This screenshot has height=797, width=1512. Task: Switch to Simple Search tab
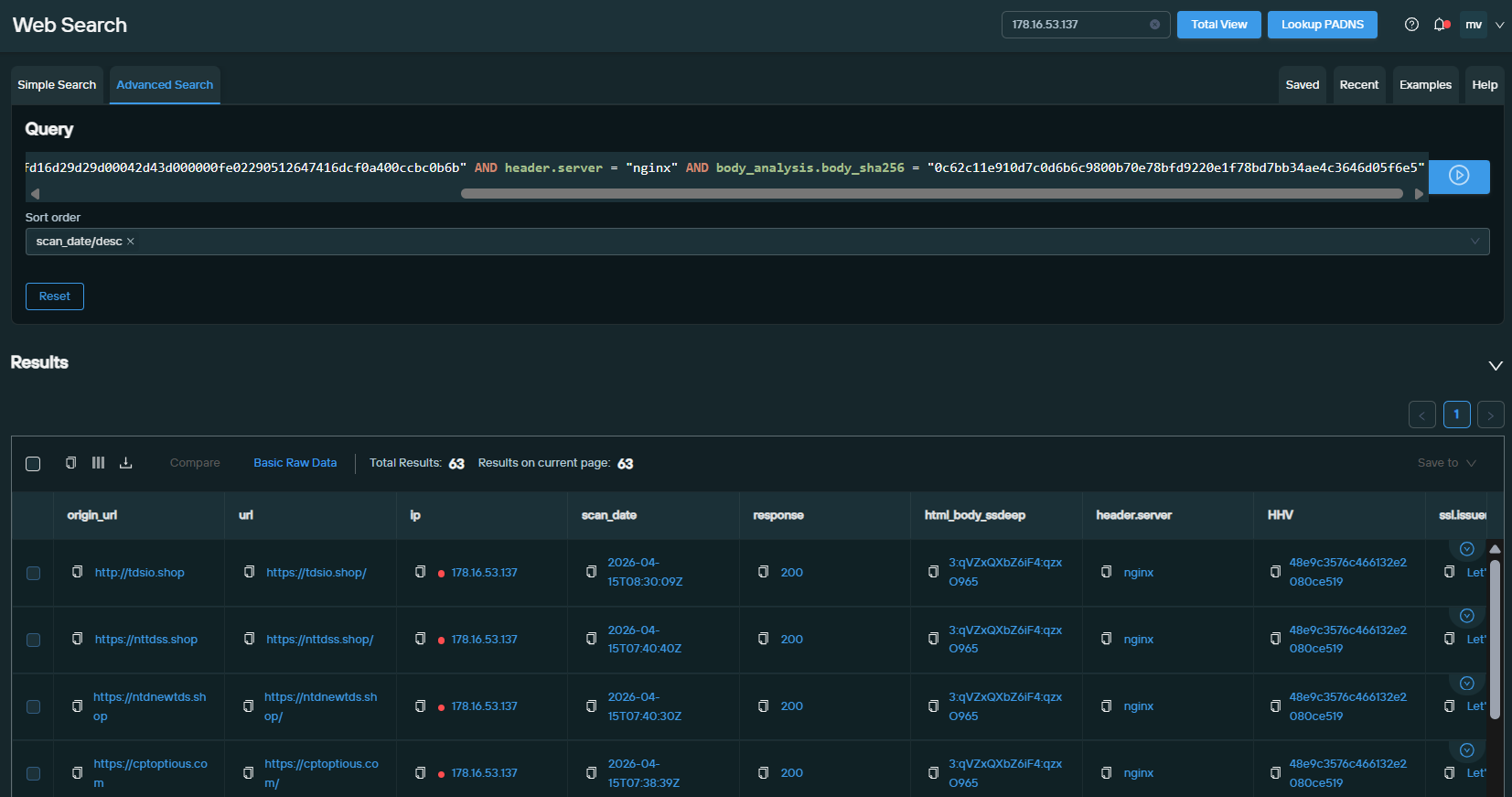click(57, 85)
